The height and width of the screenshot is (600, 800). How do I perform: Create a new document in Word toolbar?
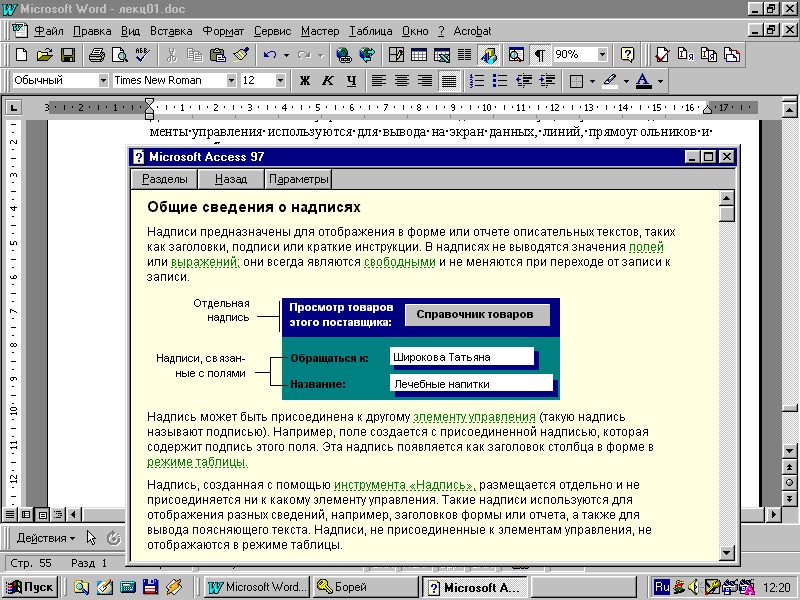click(x=21, y=55)
